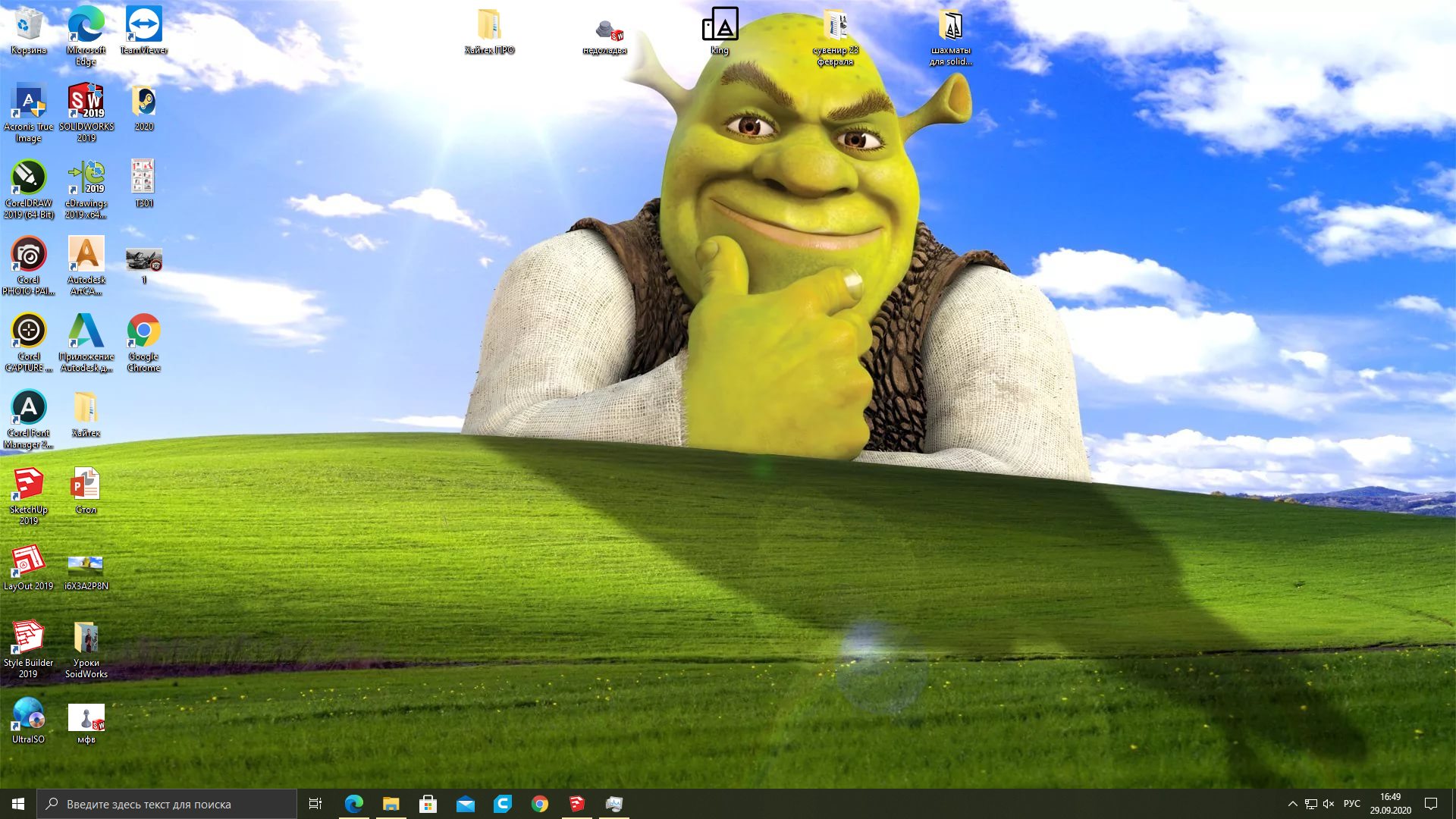Select the недоладья SolidWorks part file
Image resolution: width=1456 pixels, height=819 pixels.
point(604,36)
